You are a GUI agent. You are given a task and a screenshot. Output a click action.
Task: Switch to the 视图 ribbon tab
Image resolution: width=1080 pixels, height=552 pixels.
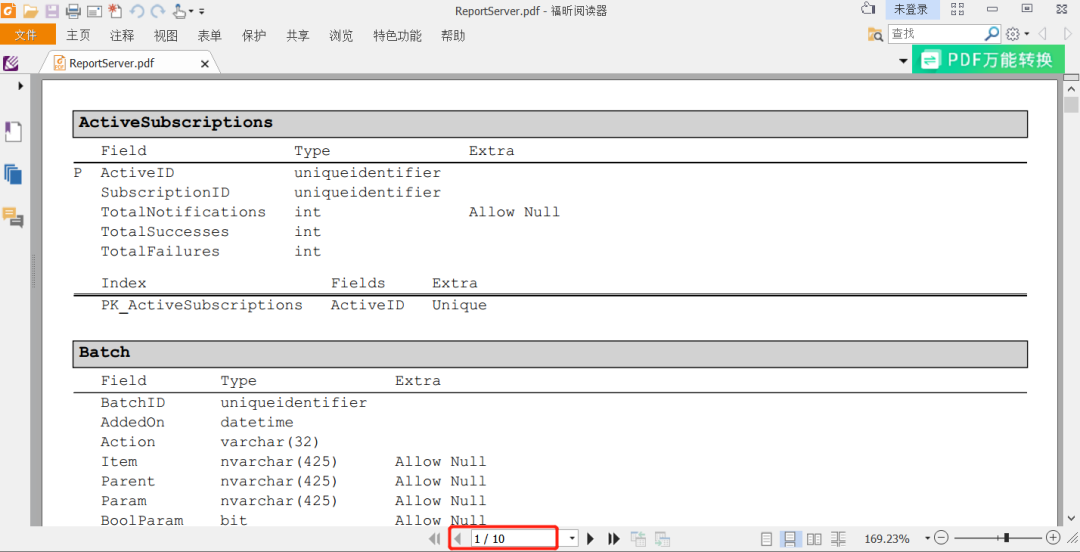(166, 36)
